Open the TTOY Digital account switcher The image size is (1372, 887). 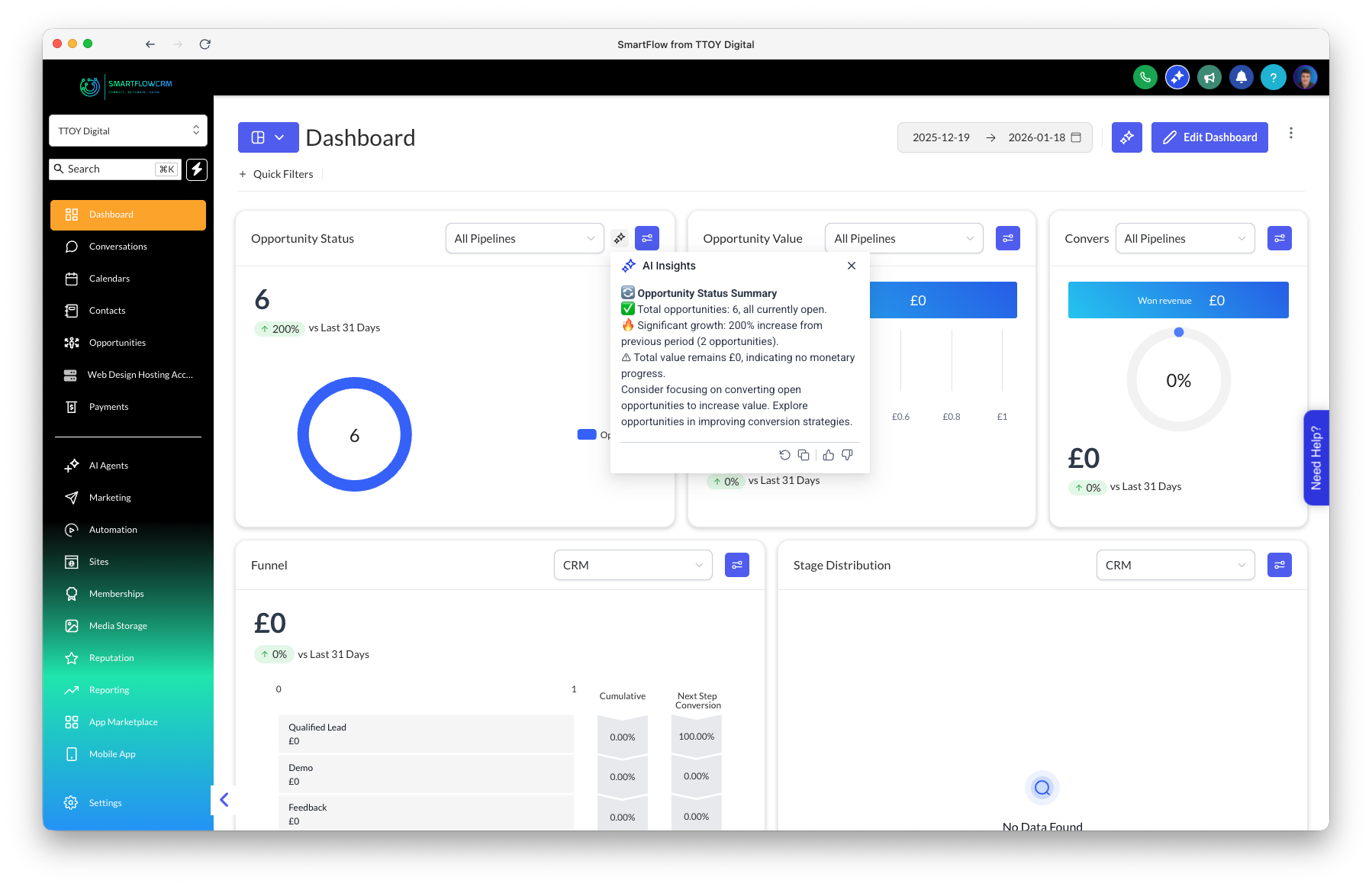(x=127, y=131)
